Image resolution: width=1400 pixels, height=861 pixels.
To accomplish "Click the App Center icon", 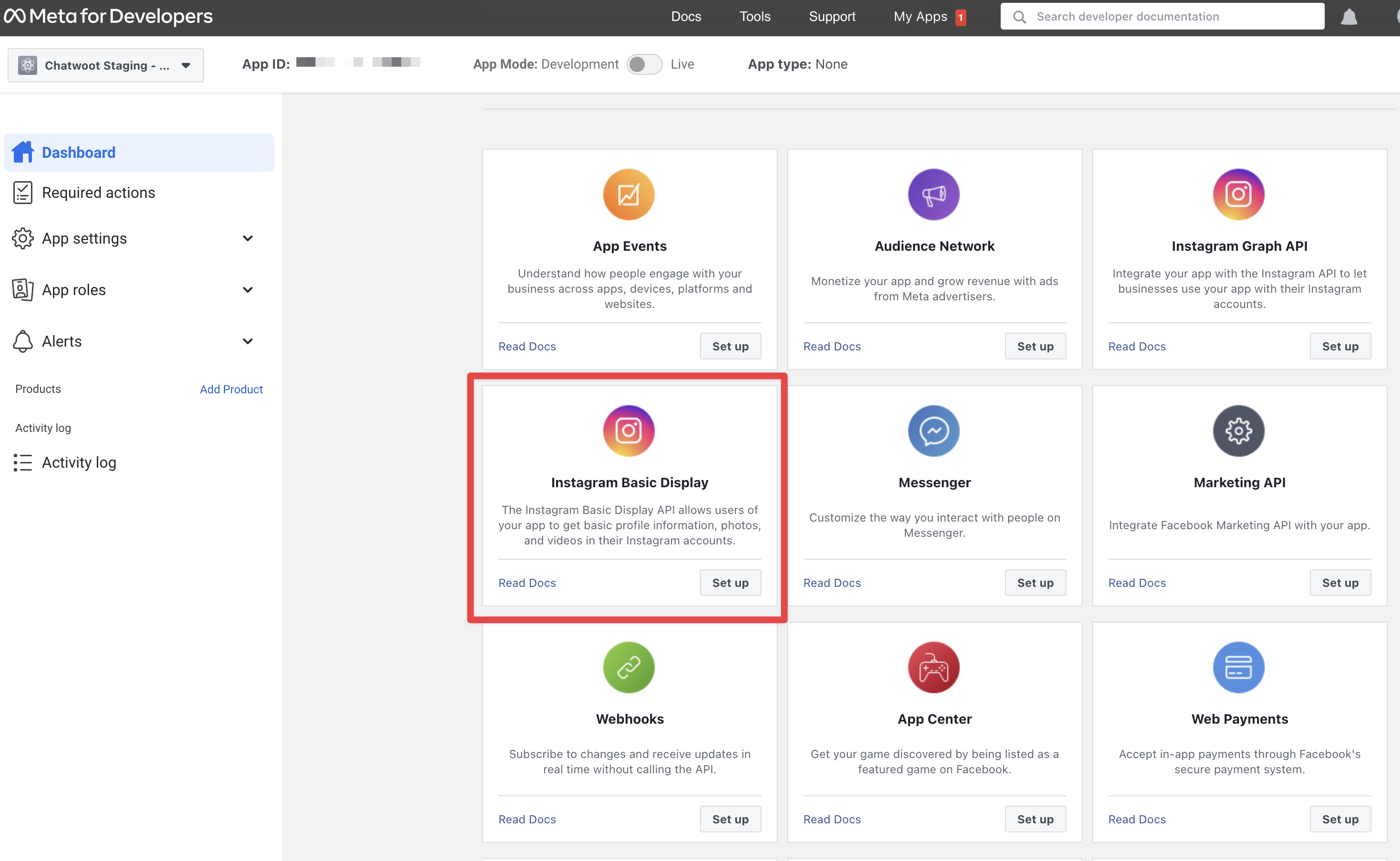I will pyautogui.click(x=934, y=667).
